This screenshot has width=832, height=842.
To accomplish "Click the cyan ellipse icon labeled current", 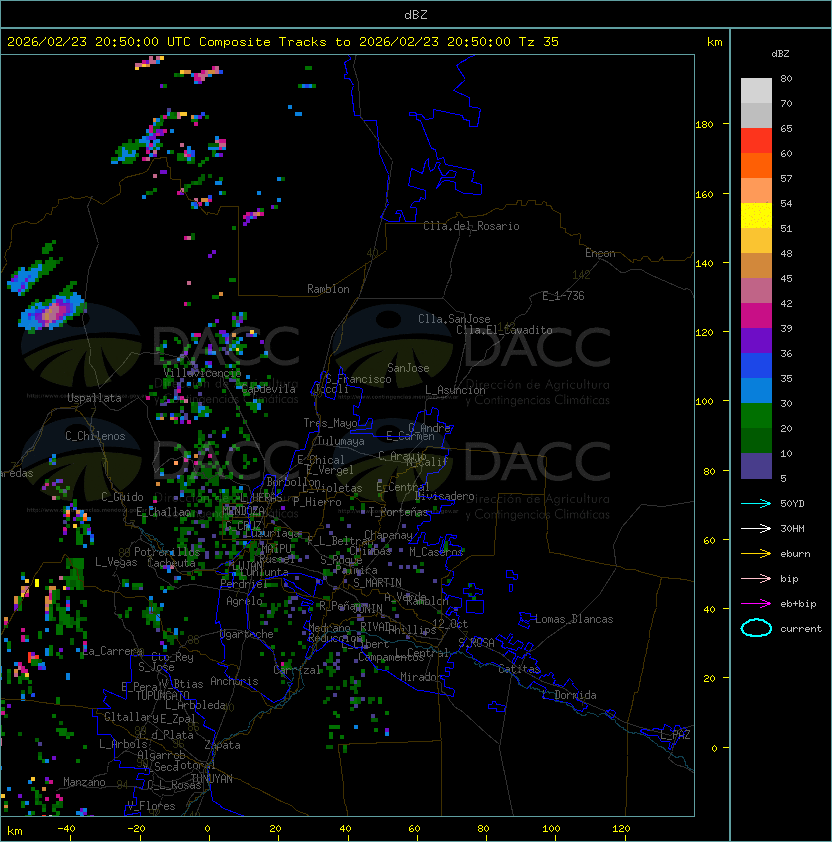I will click(756, 628).
